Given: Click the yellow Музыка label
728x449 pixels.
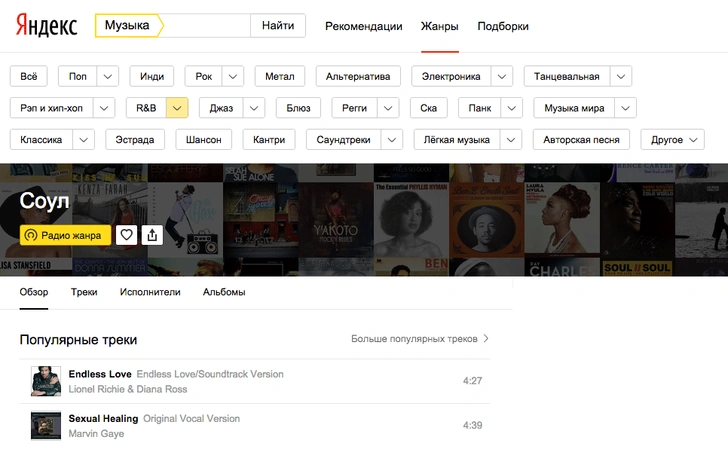Looking at the screenshot, I should [x=127, y=26].
